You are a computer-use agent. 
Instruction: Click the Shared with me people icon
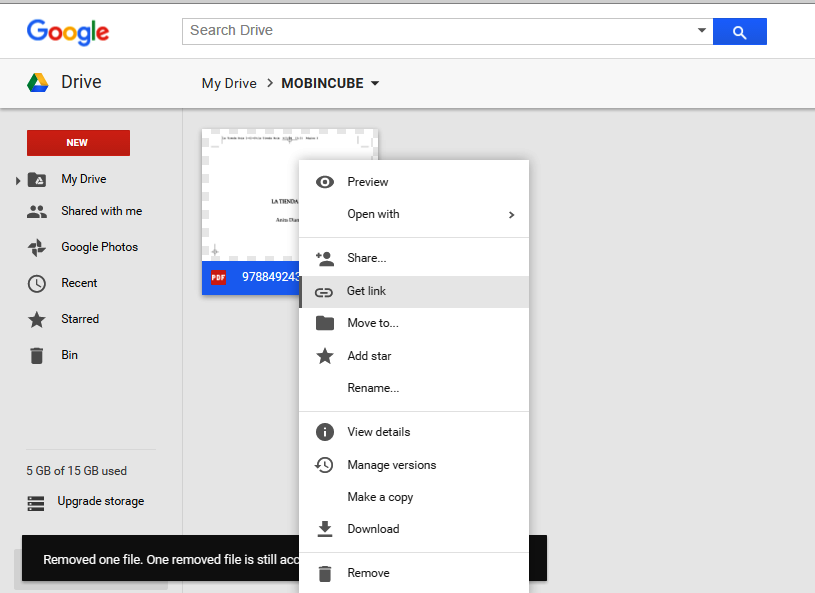(x=37, y=212)
